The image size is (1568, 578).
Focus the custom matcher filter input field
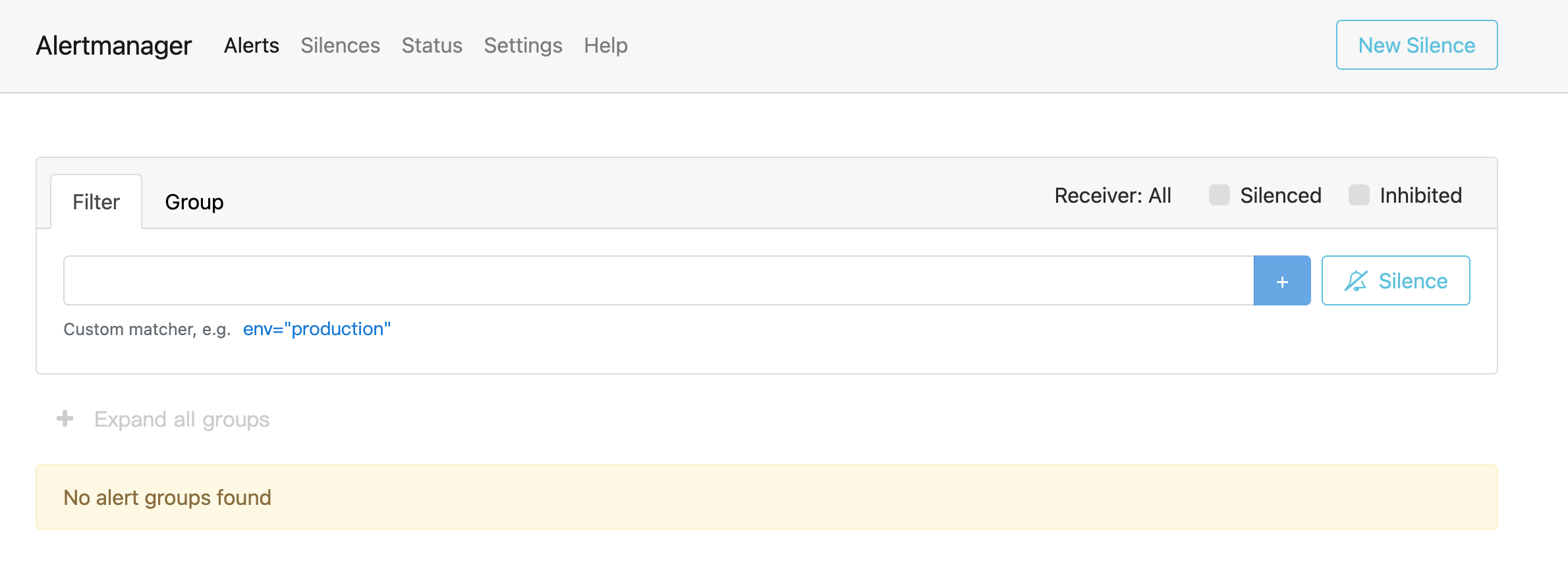[x=659, y=280]
